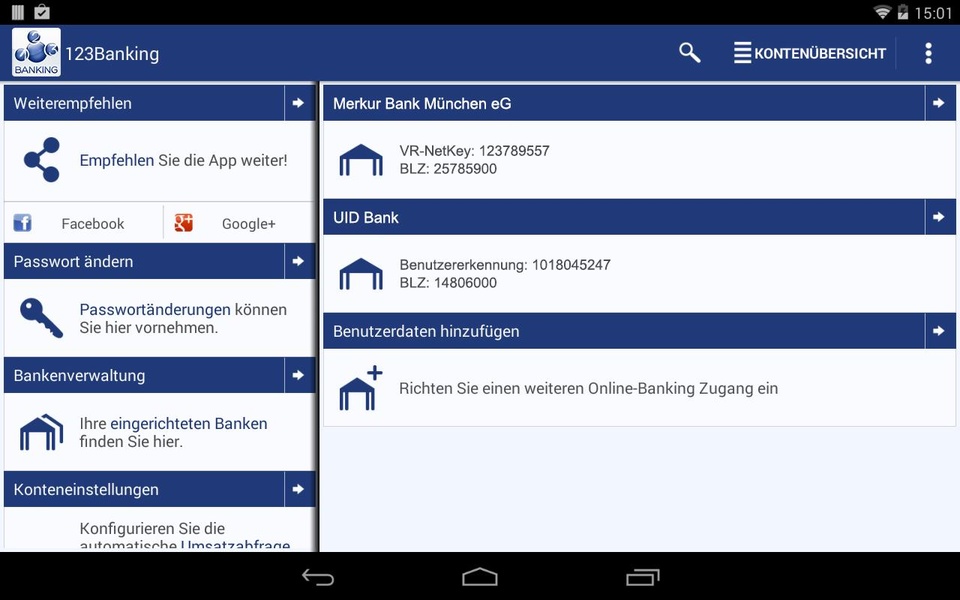Tap the UID Bank building icon
This screenshot has width=960, height=600.
pyautogui.click(x=361, y=274)
